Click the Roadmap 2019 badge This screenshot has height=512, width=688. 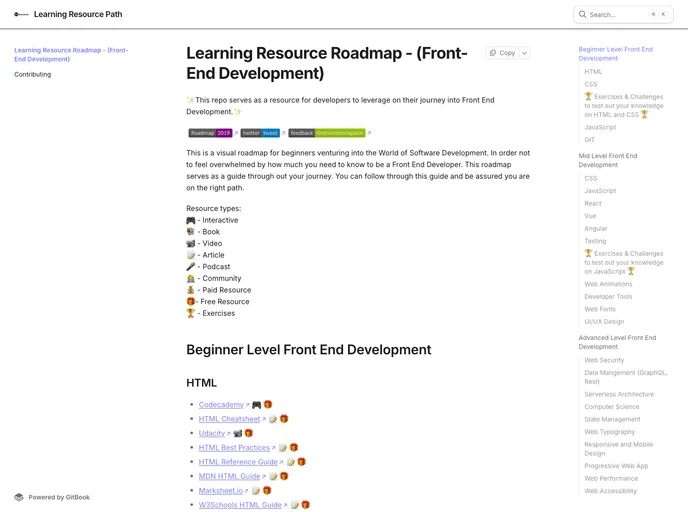pyautogui.click(x=210, y=133)
